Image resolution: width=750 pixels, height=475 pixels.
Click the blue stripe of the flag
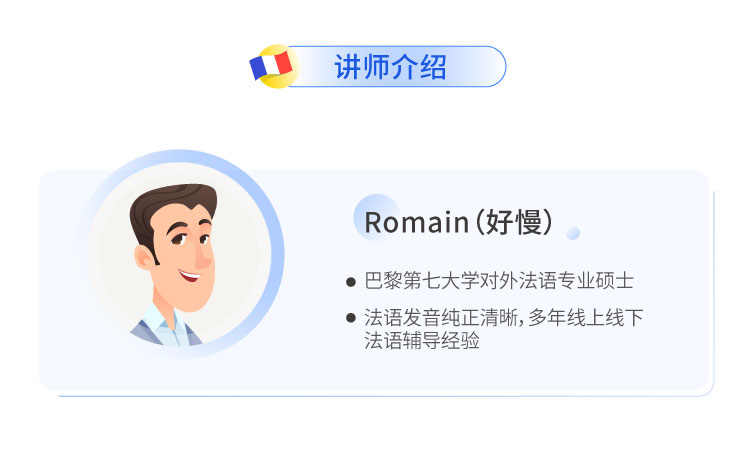click(x=257, y=68)
